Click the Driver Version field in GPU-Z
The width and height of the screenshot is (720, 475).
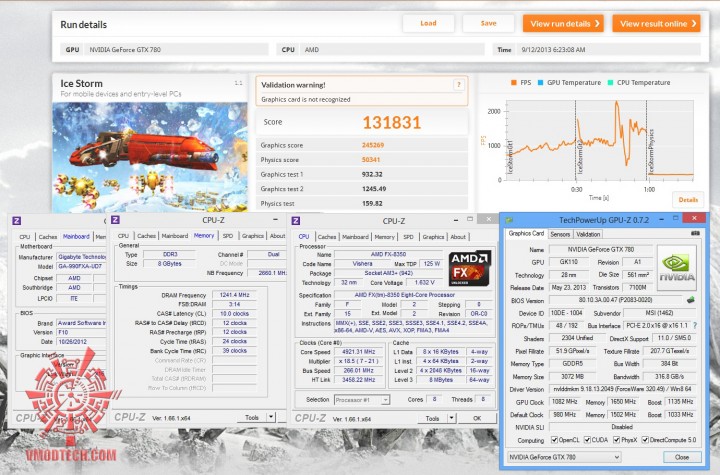[622, 389]
